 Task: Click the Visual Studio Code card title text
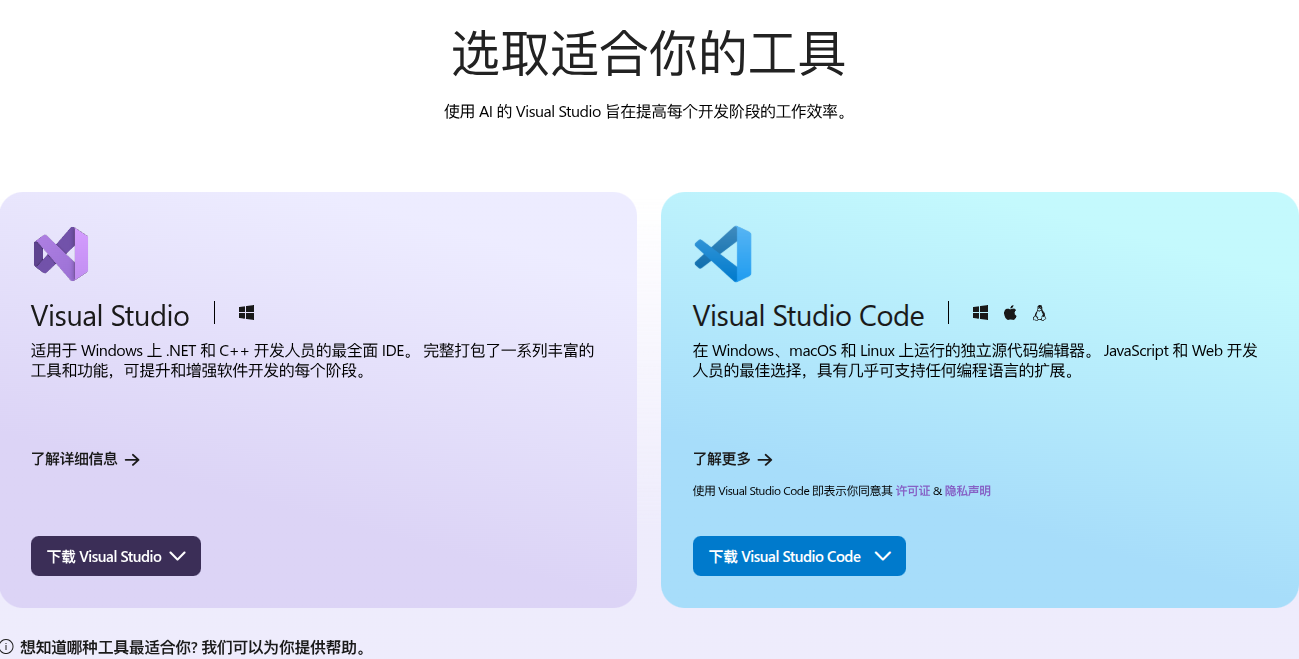click(808, 316)
